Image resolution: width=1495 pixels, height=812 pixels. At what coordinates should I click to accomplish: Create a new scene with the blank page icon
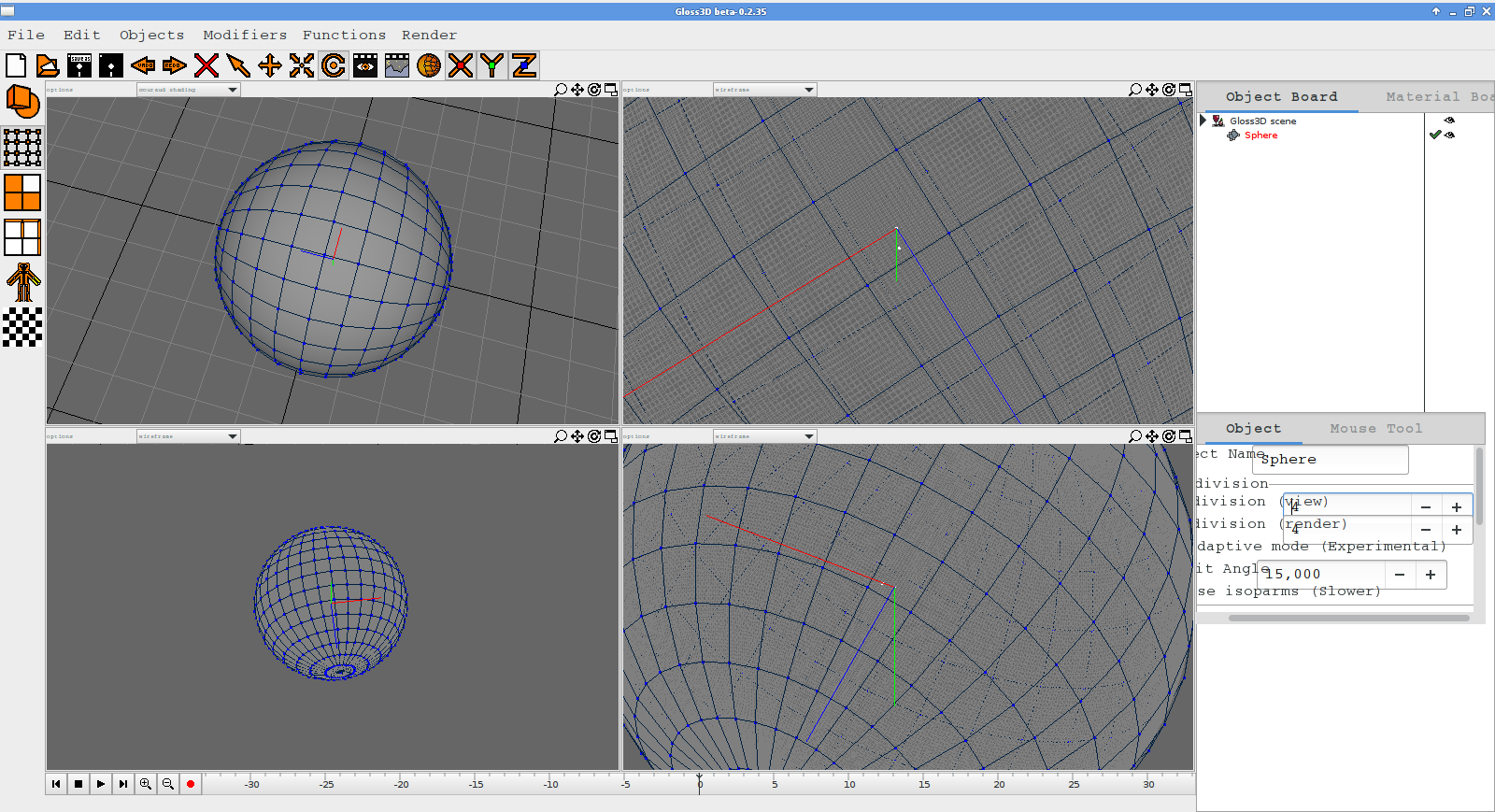(x=16, y=65)
